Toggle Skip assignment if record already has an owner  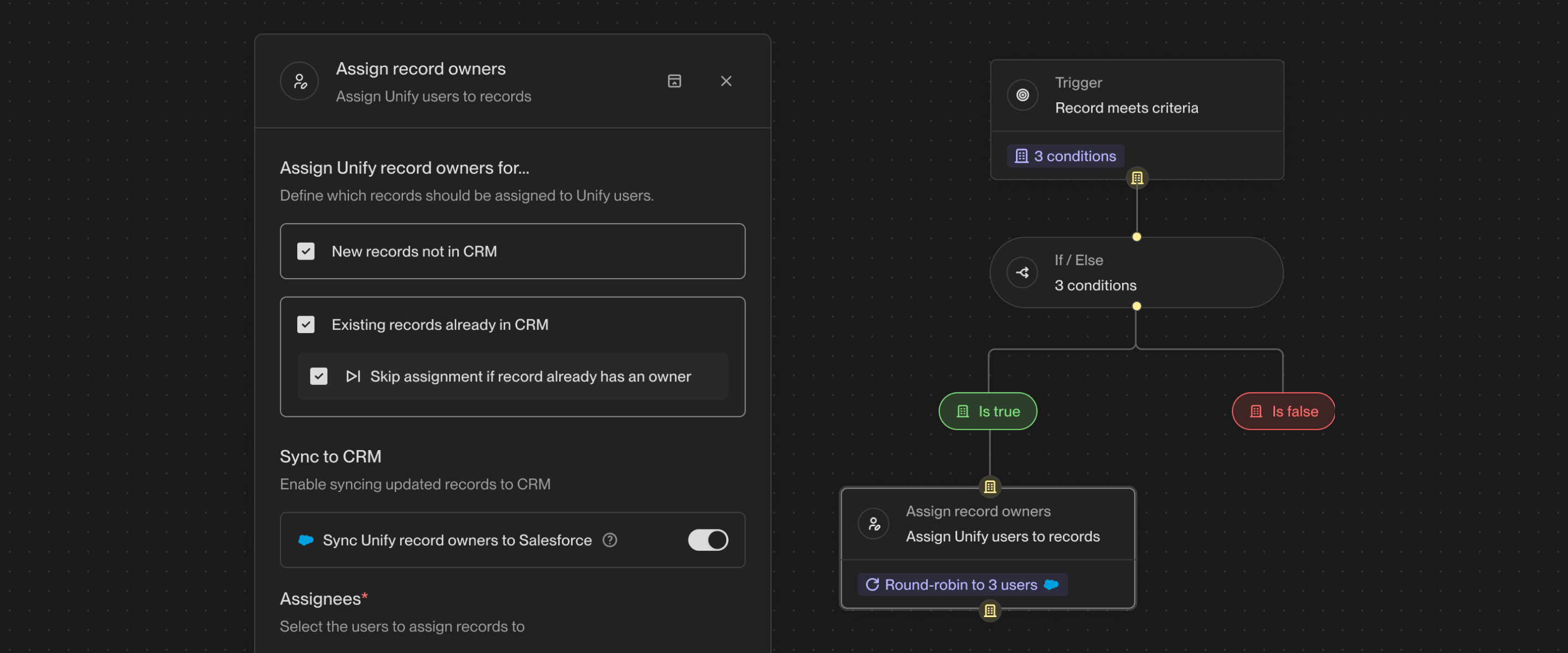pos(318,376)
